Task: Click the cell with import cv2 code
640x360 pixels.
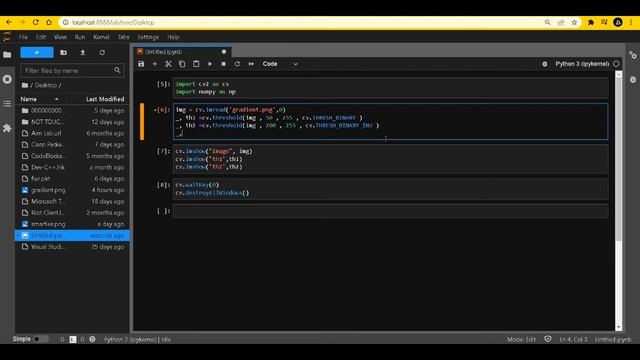Action: pos(391,88)
